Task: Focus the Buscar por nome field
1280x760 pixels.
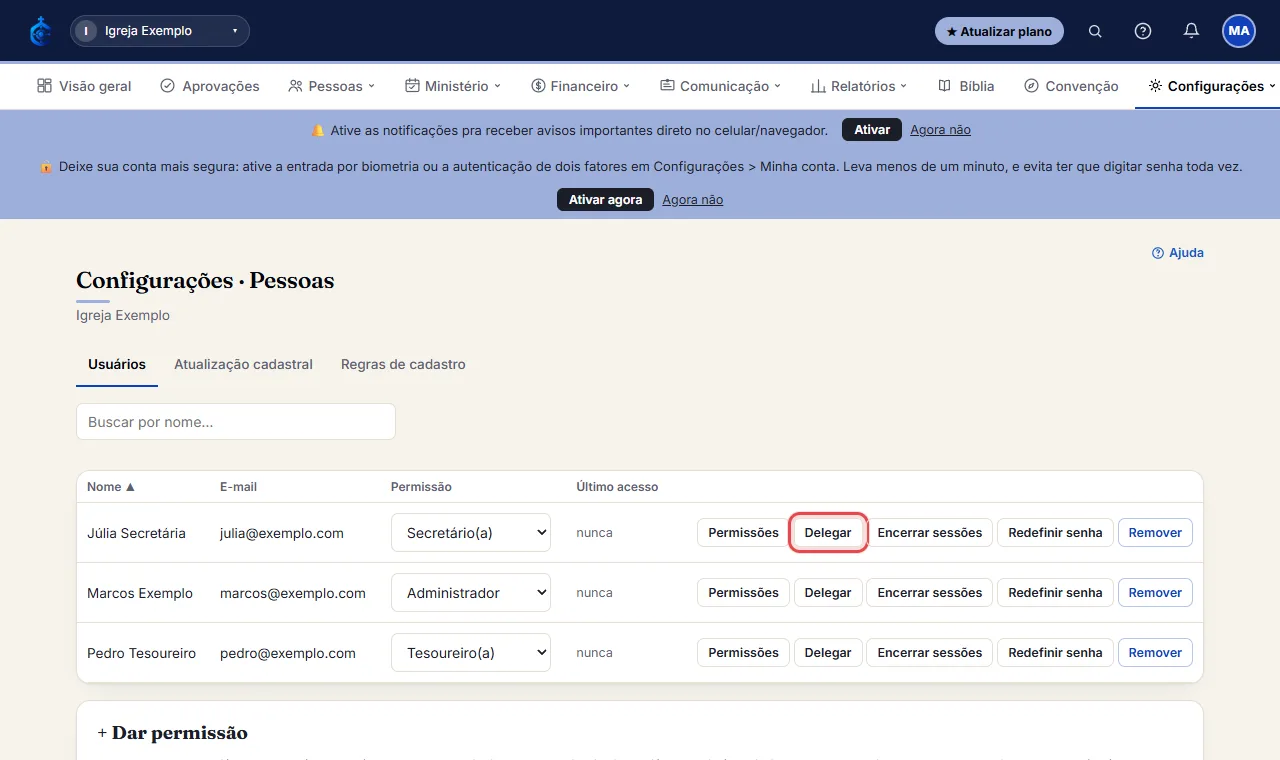Action: coord(236,422)
